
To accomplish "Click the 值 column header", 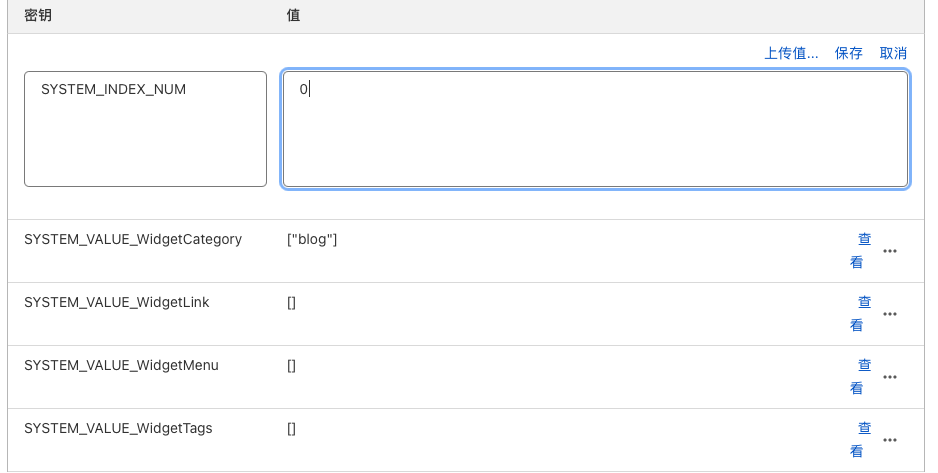I will click(293, 16).
